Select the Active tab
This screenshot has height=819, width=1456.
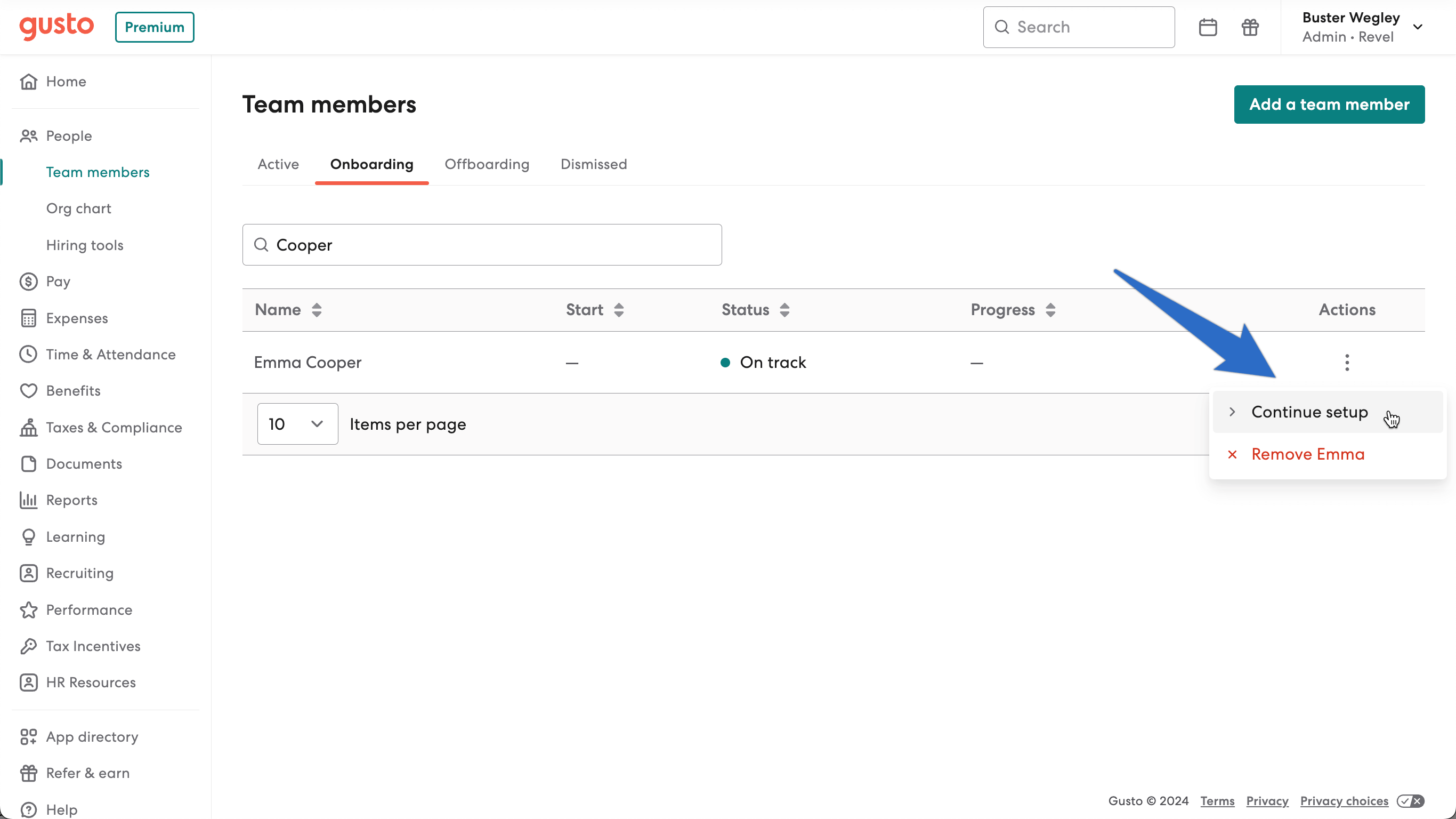click(278, 164)
